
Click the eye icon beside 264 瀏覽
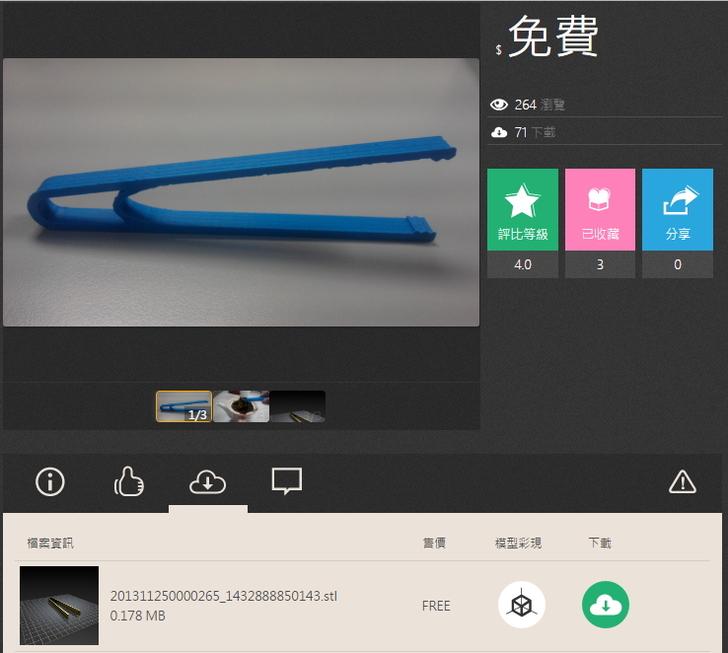coord(499,104)
